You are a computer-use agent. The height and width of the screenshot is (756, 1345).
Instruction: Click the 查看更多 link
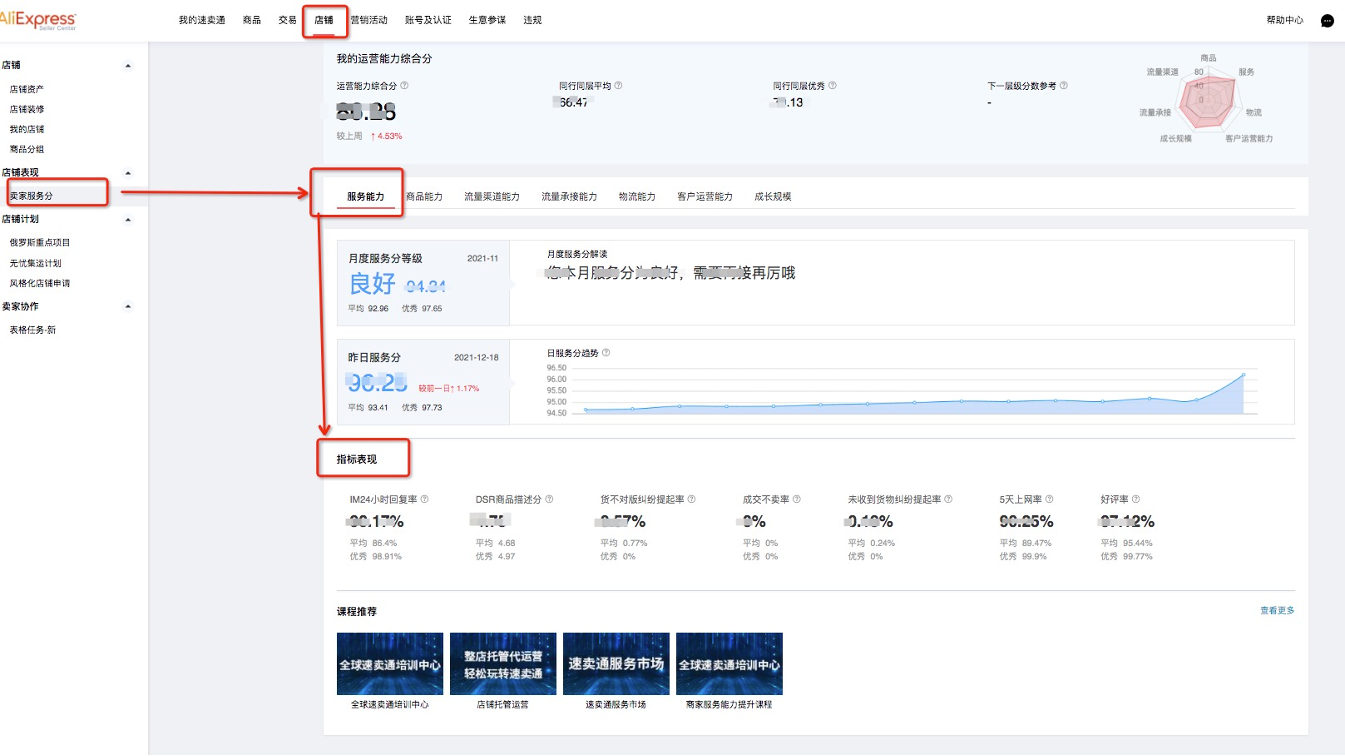[x=1277, y=610]
